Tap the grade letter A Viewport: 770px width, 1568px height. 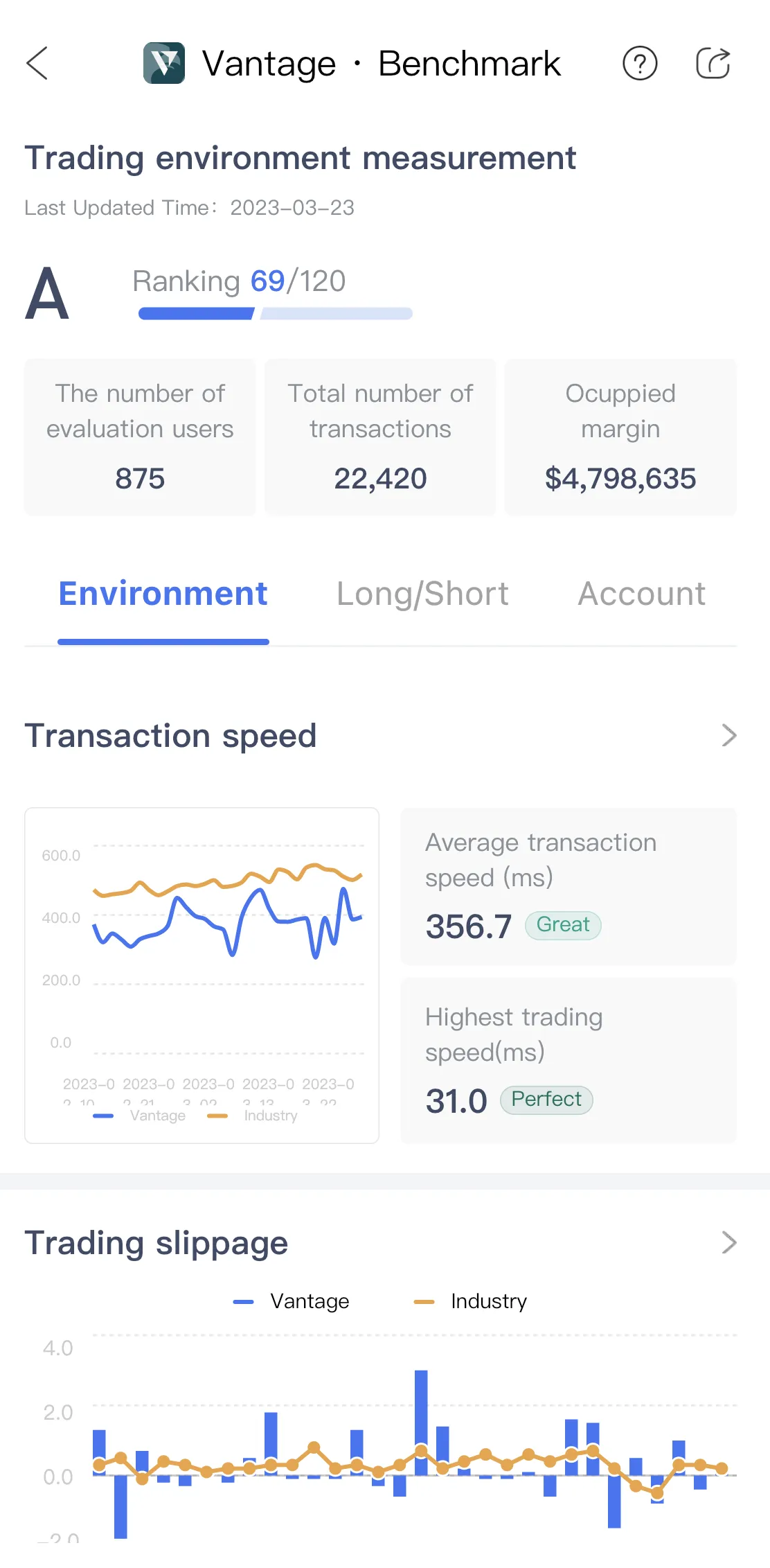pyautogui.click(x=47, y=294)
